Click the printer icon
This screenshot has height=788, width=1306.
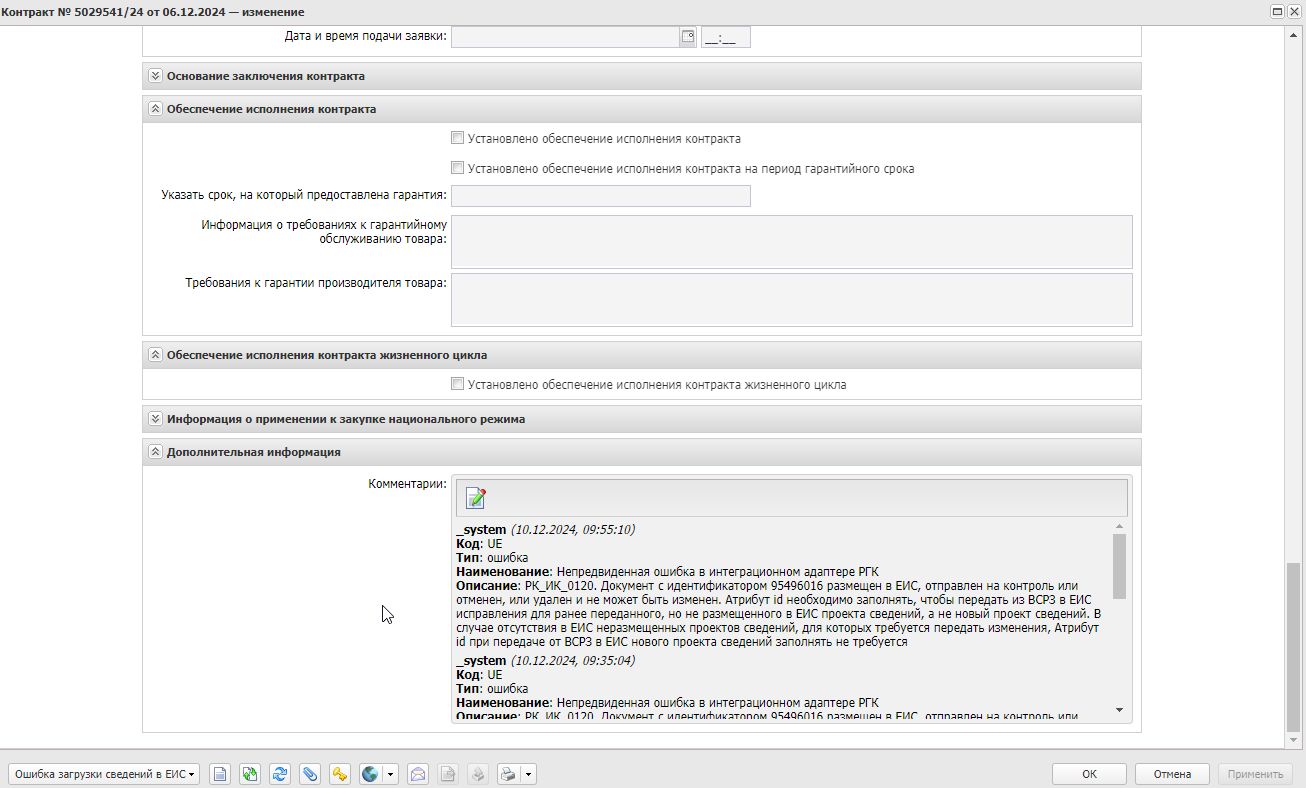click(508, 774)
